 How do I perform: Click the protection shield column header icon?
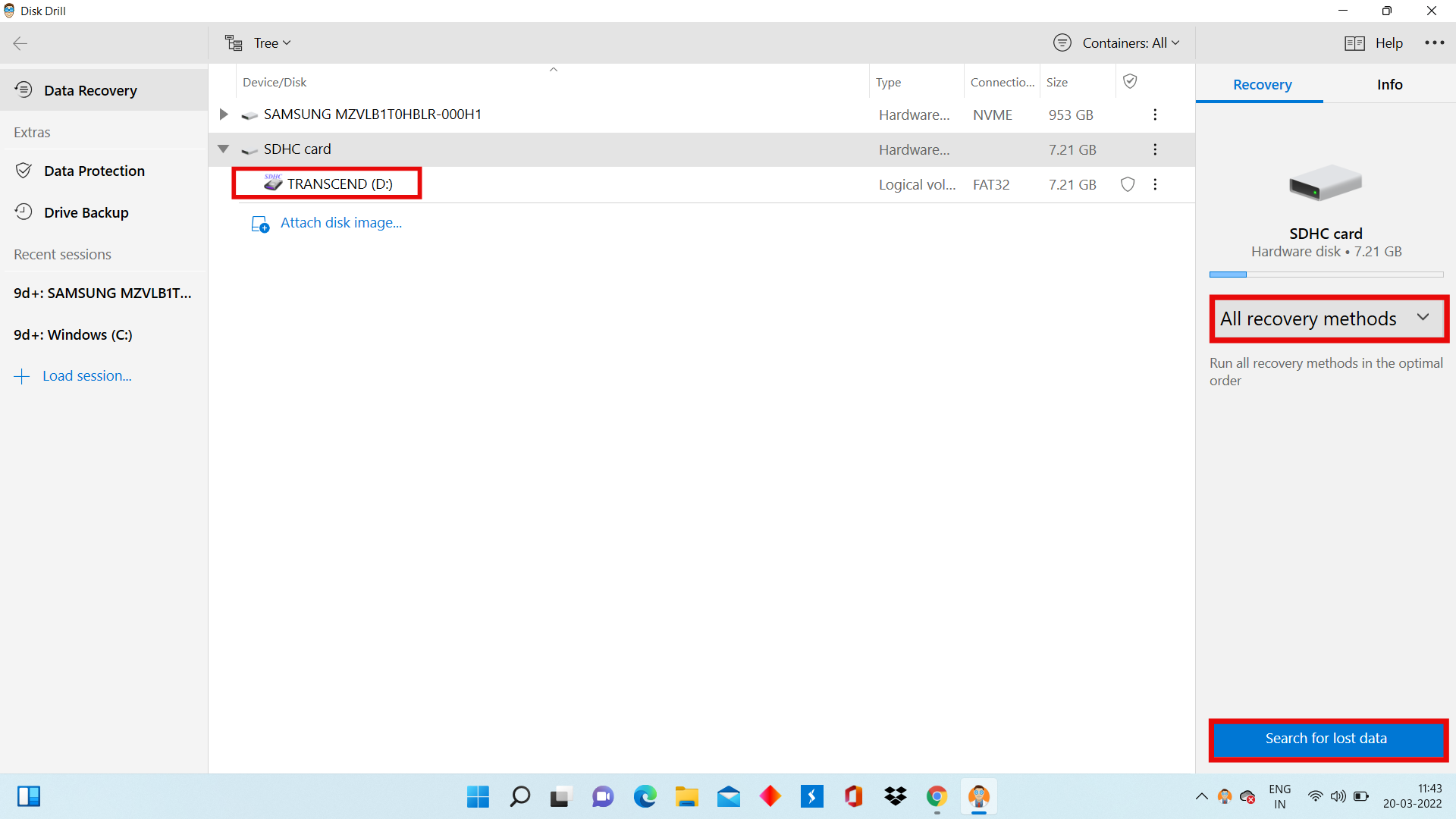(x=1130, y=81)
